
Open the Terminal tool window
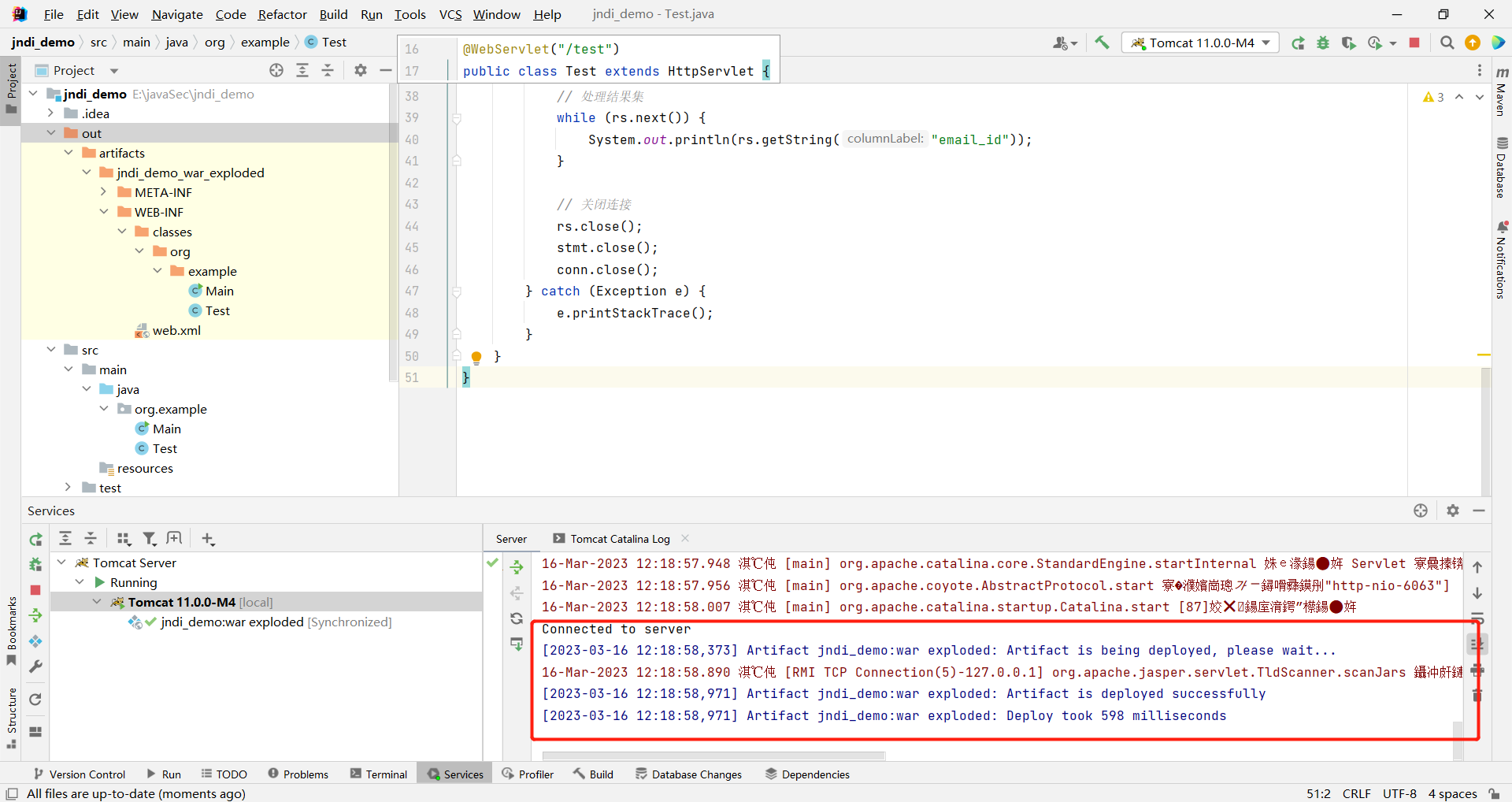[379, 774]
